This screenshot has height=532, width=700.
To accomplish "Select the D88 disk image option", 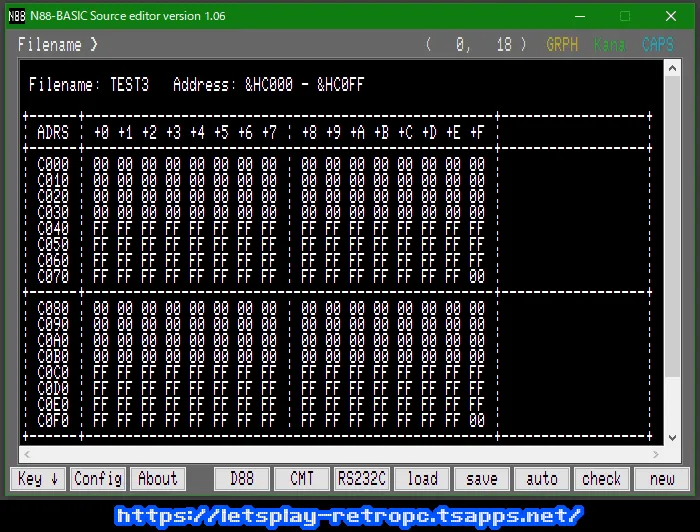I will coord(242,479).
